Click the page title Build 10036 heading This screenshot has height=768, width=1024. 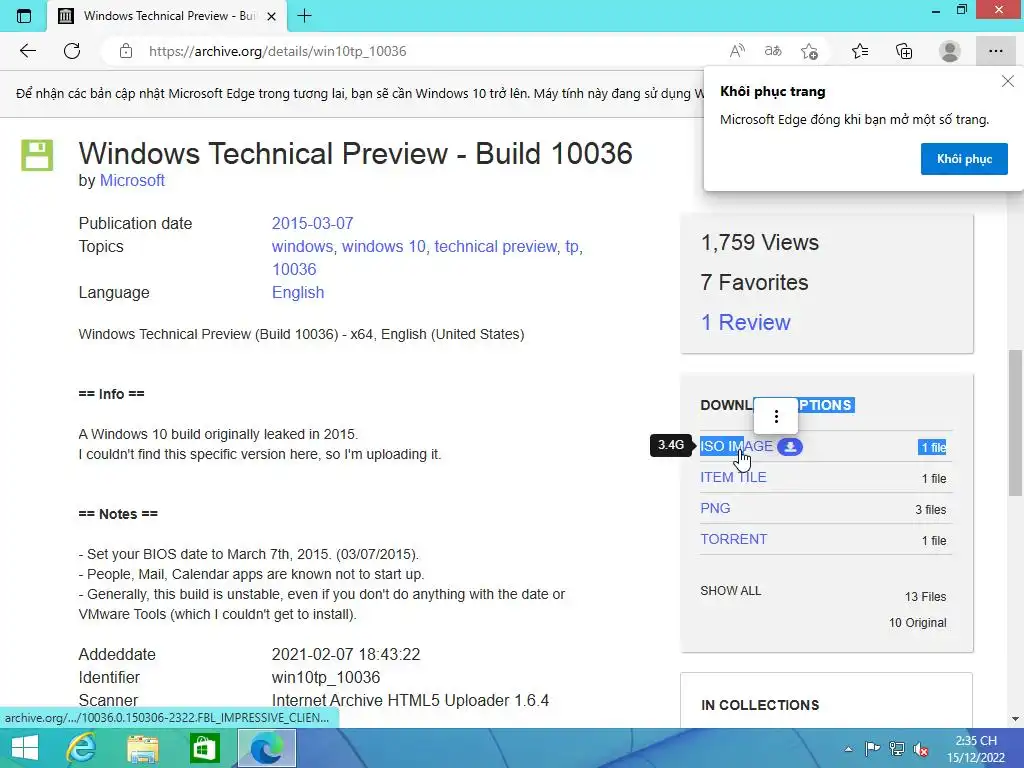point(356,153)
